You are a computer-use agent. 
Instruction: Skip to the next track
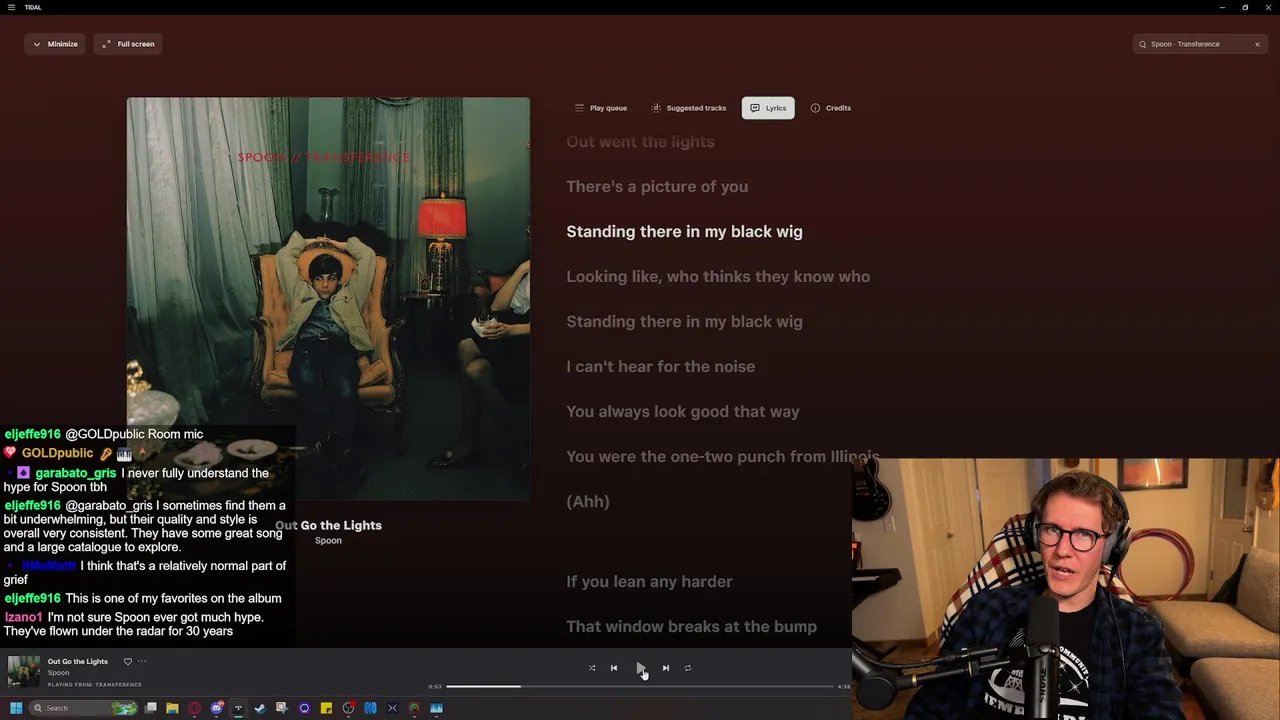(x=666, y=668)
